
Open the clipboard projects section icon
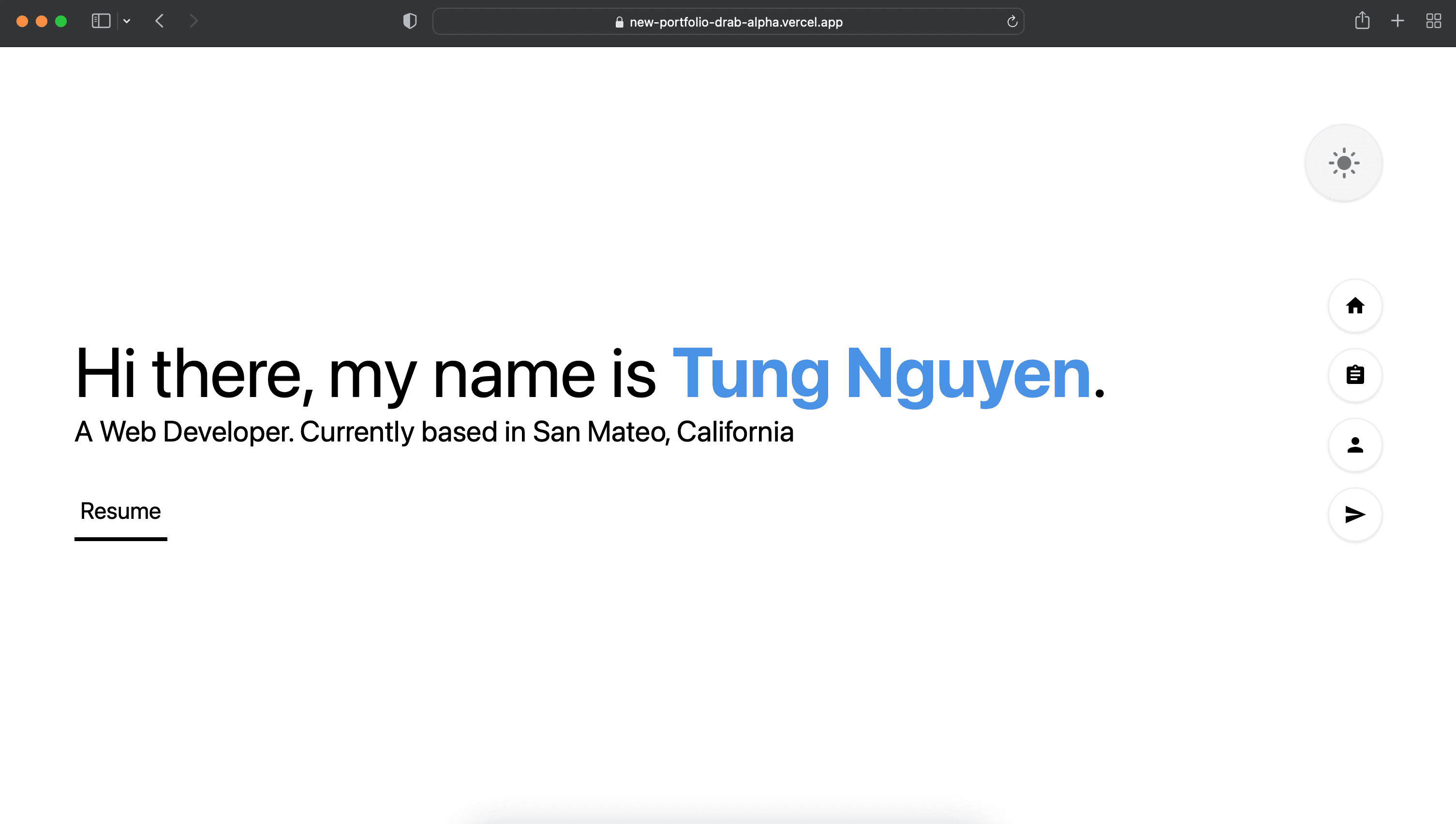(x=1355, y=375)
